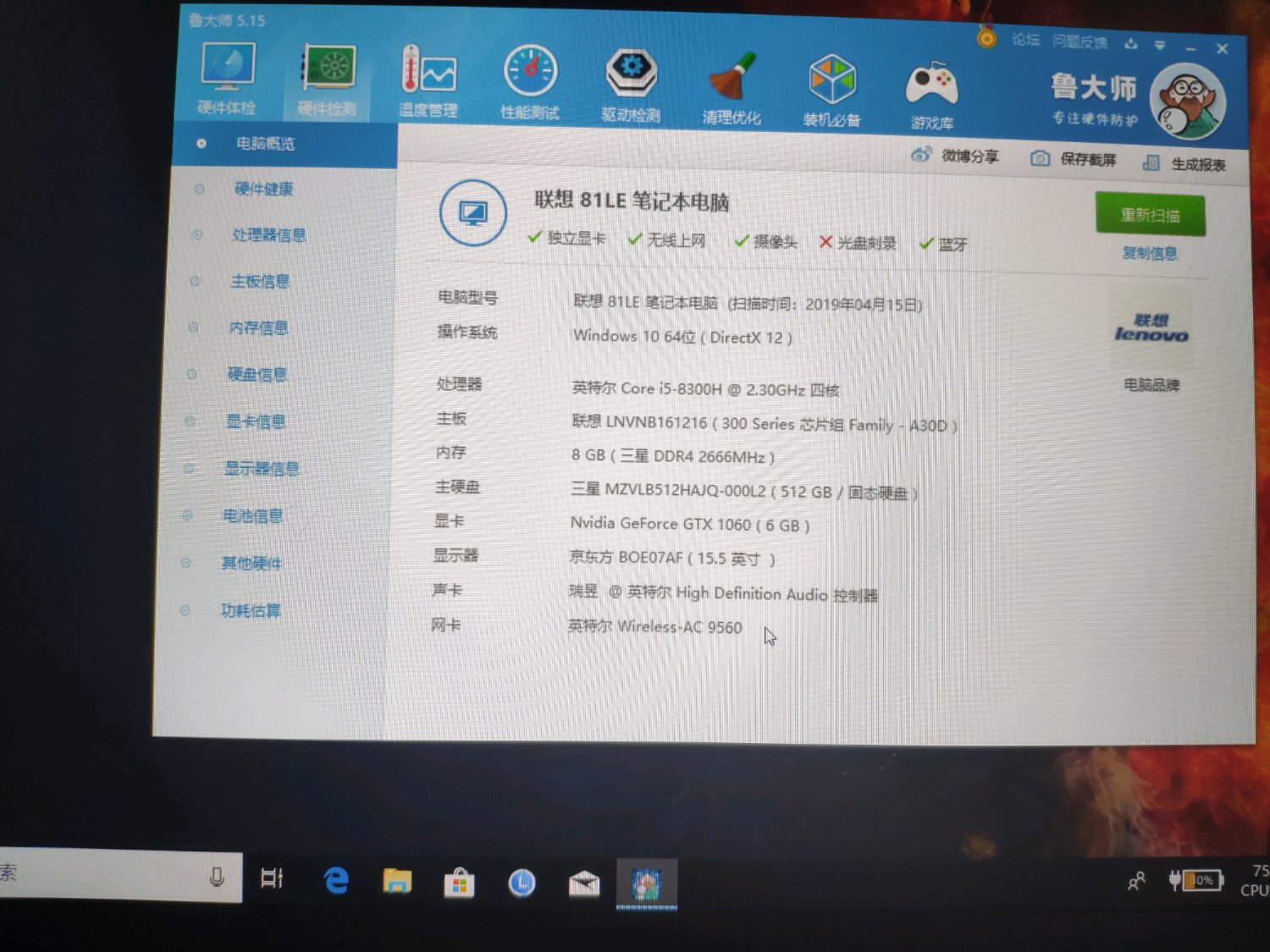
Task: Click the skin icon beside 问题反馈
Action: (x=1131, y=43)
